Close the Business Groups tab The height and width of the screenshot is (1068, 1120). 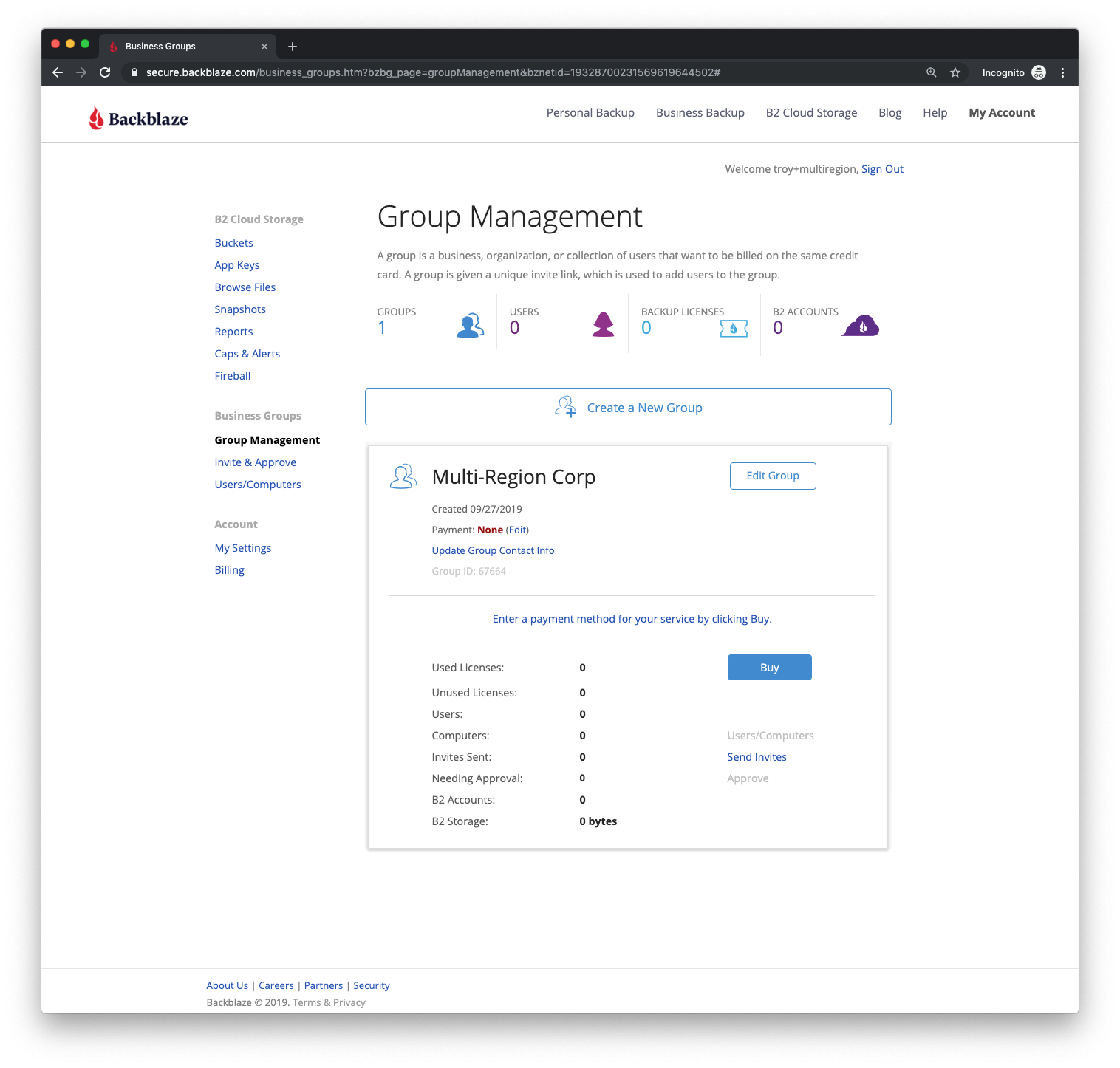pos(264,47)
